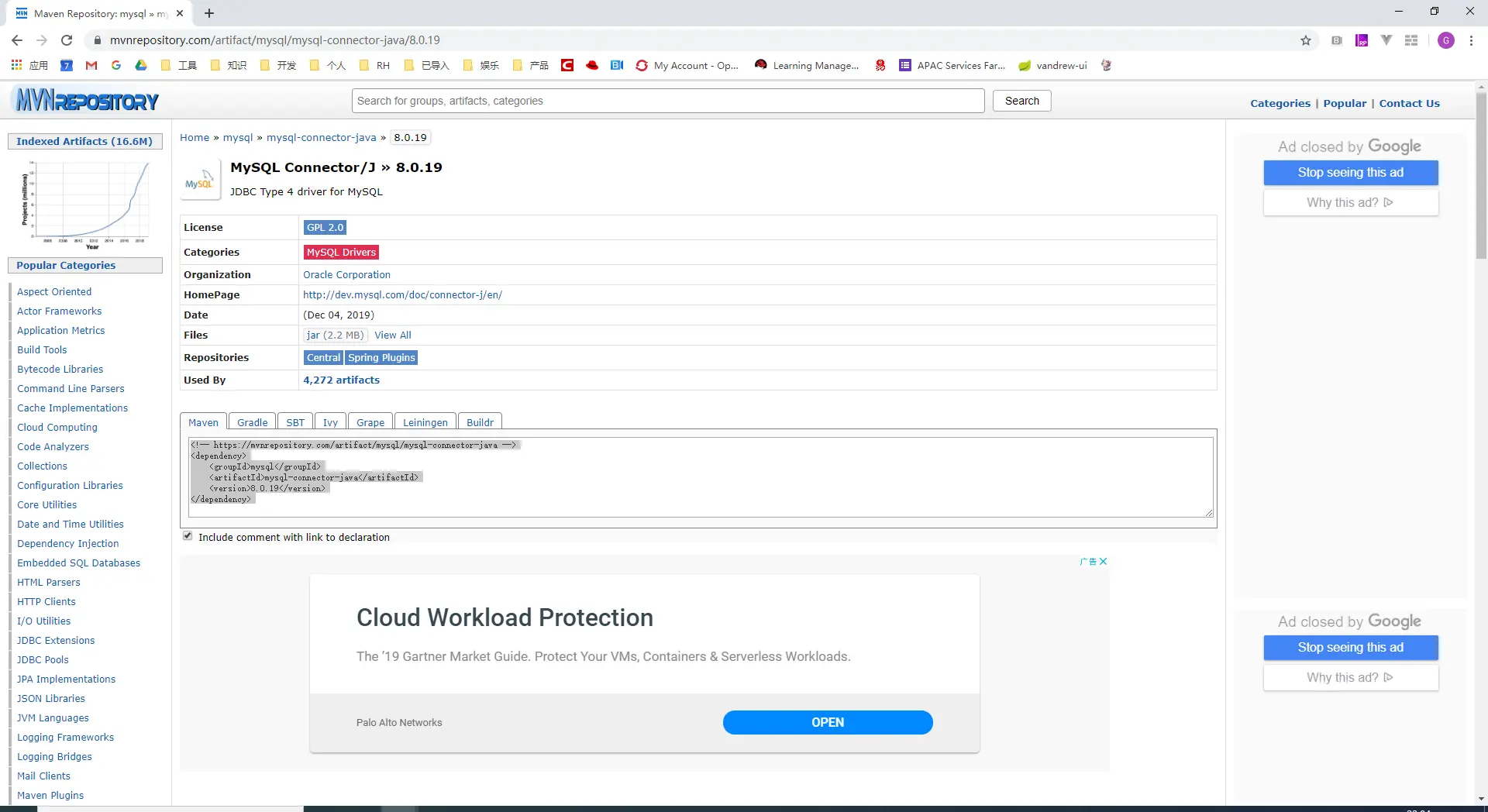
Task: Switch to the Maven dependency tab
Action: 203,422
